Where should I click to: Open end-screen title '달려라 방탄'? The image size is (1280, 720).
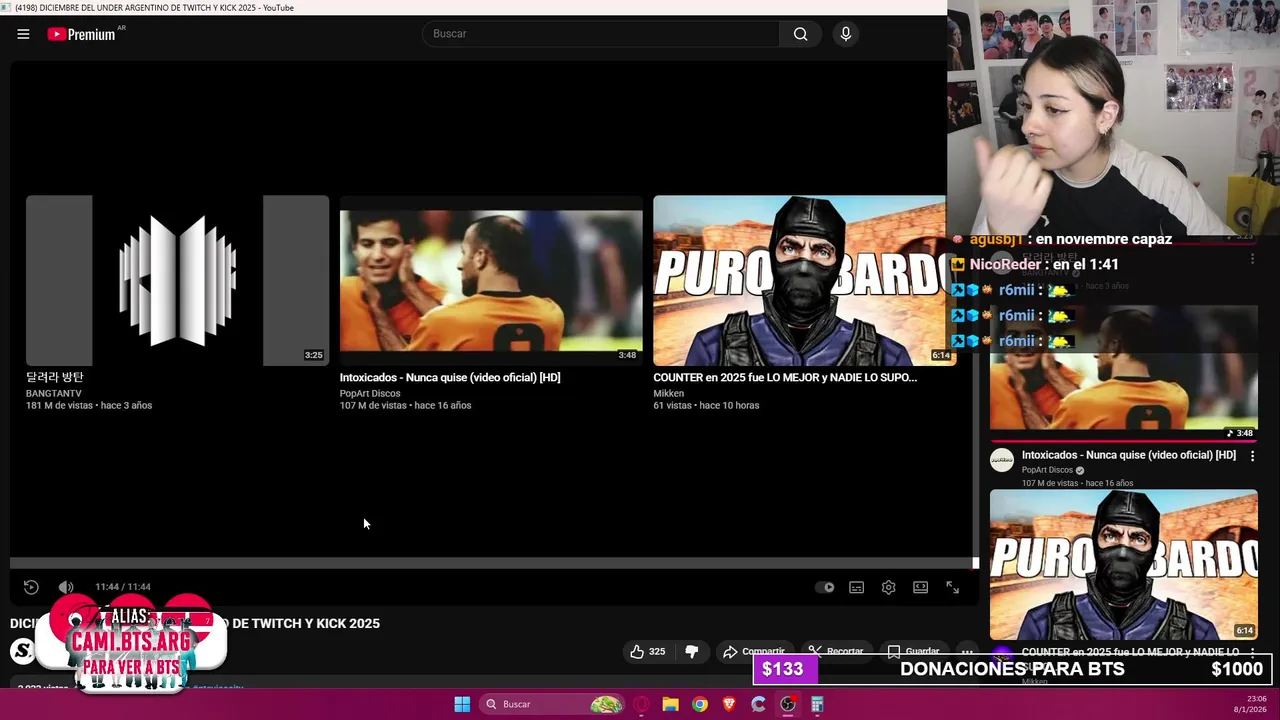(x=55, y=377)
